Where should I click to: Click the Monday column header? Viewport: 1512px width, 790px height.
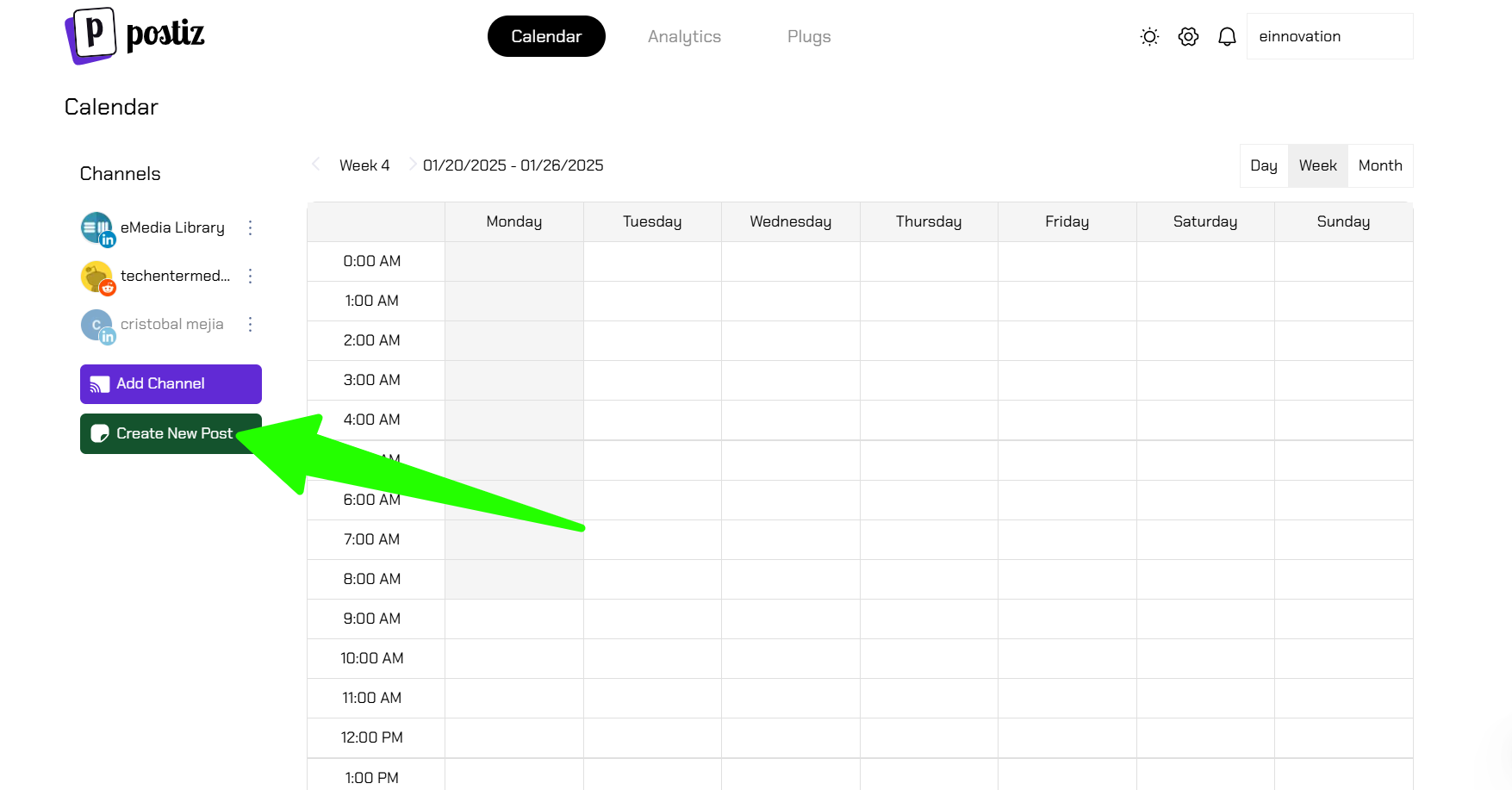pos(514,221)
